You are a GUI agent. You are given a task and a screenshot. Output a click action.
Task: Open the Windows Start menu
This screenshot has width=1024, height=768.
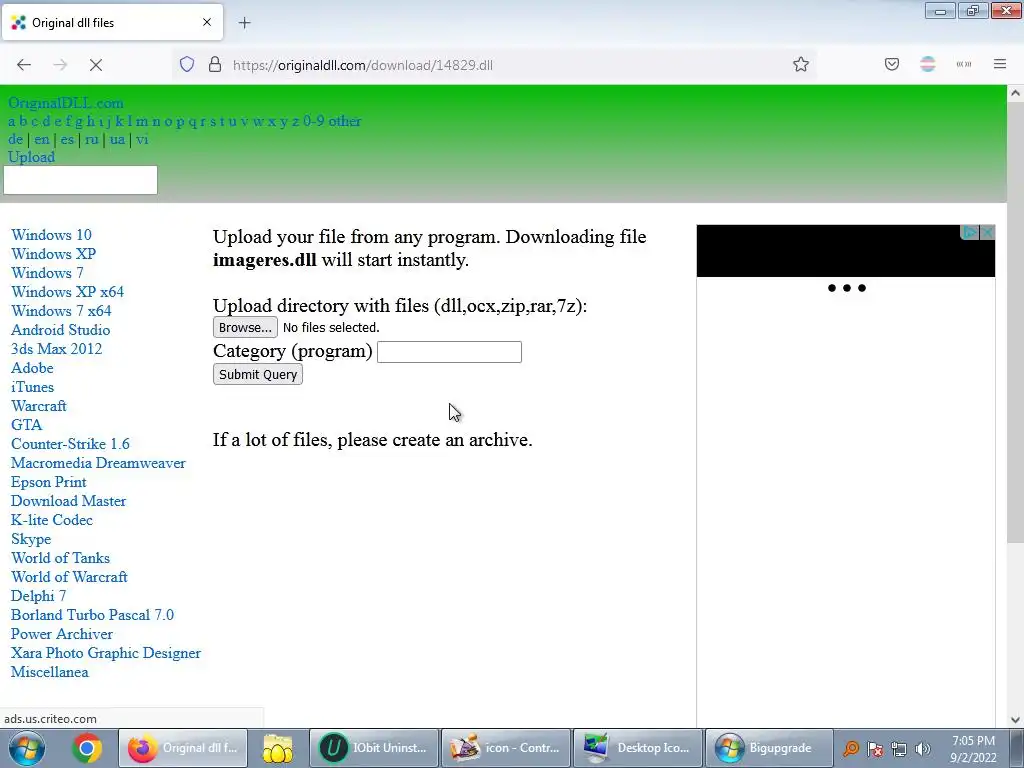click(x=27, y=748)
